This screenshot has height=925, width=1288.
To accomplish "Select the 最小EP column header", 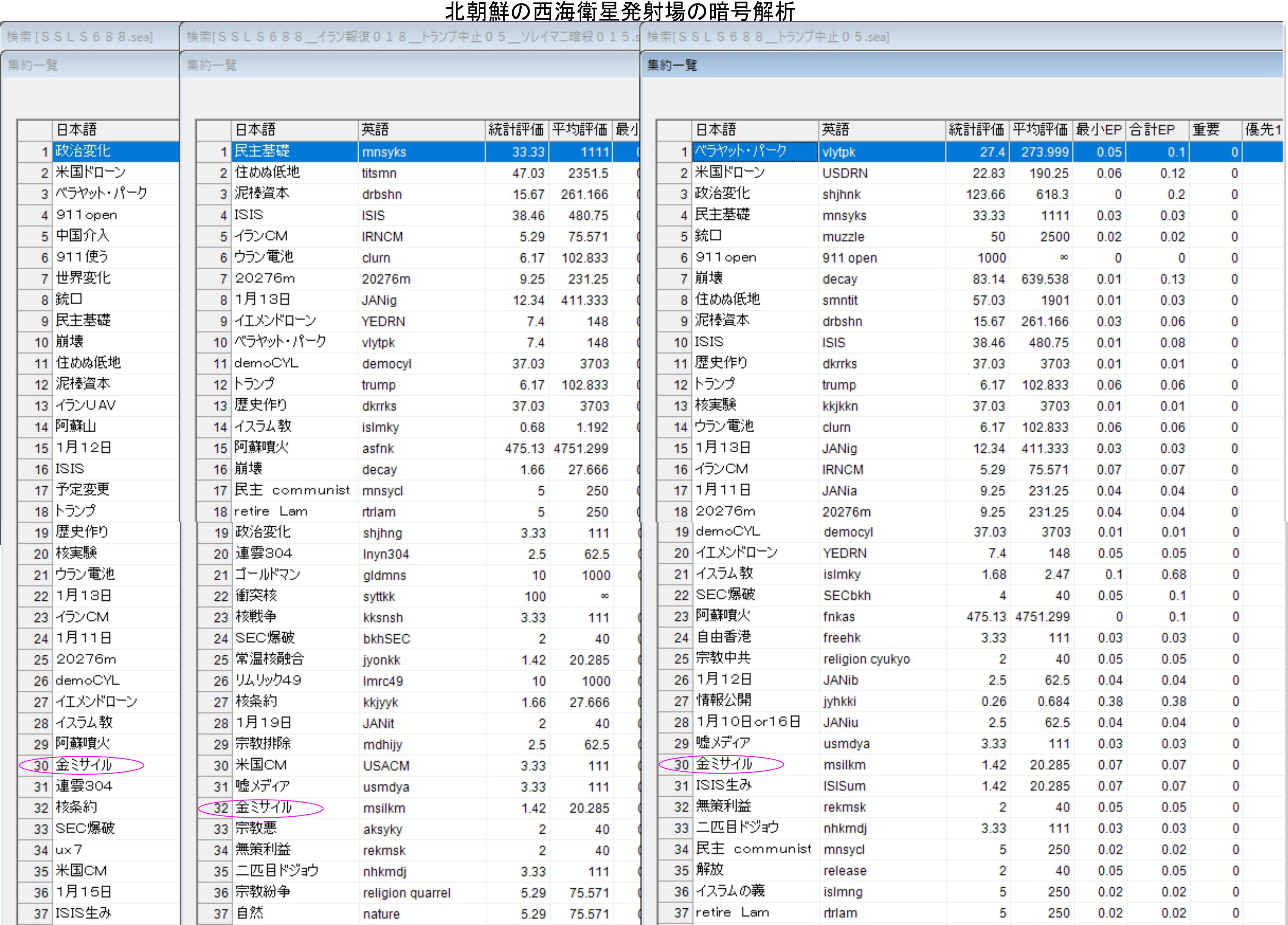I will coord(1098,130).
